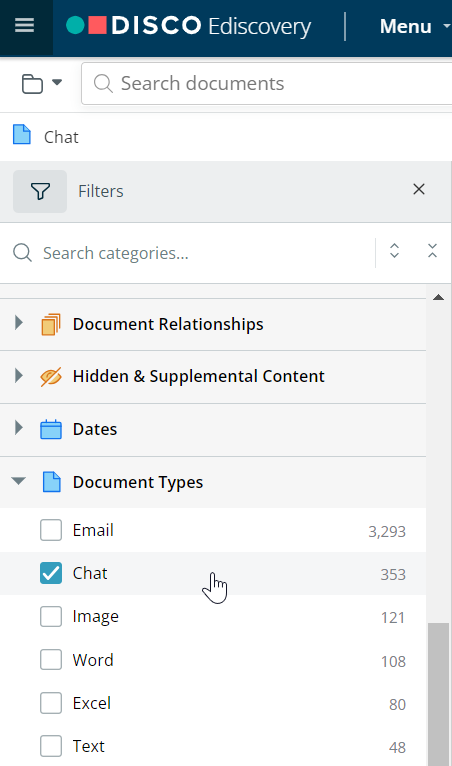The height and width of the screenshot is (766, 452).
Task: Check the Image document type checkbox
Action: [x=51, y=617]
